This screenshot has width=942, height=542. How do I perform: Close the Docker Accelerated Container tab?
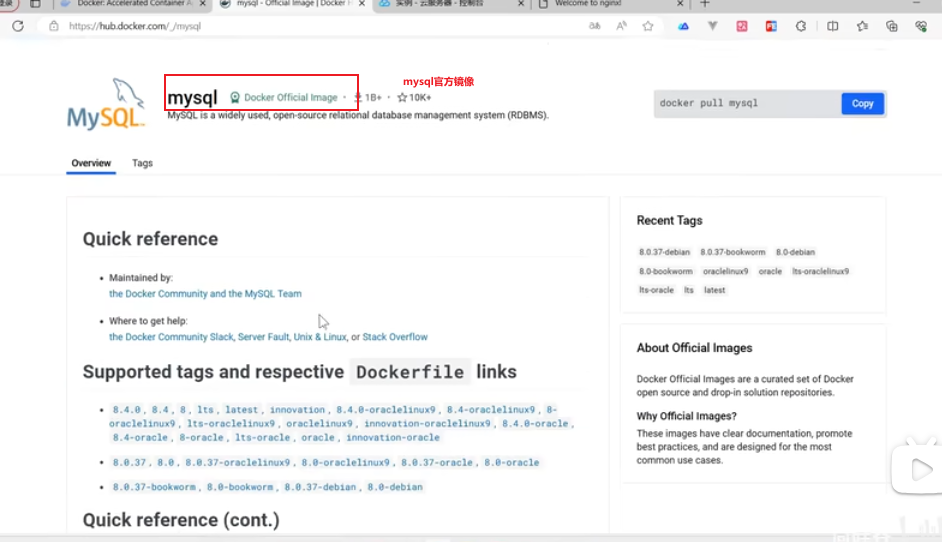(203, 4)
